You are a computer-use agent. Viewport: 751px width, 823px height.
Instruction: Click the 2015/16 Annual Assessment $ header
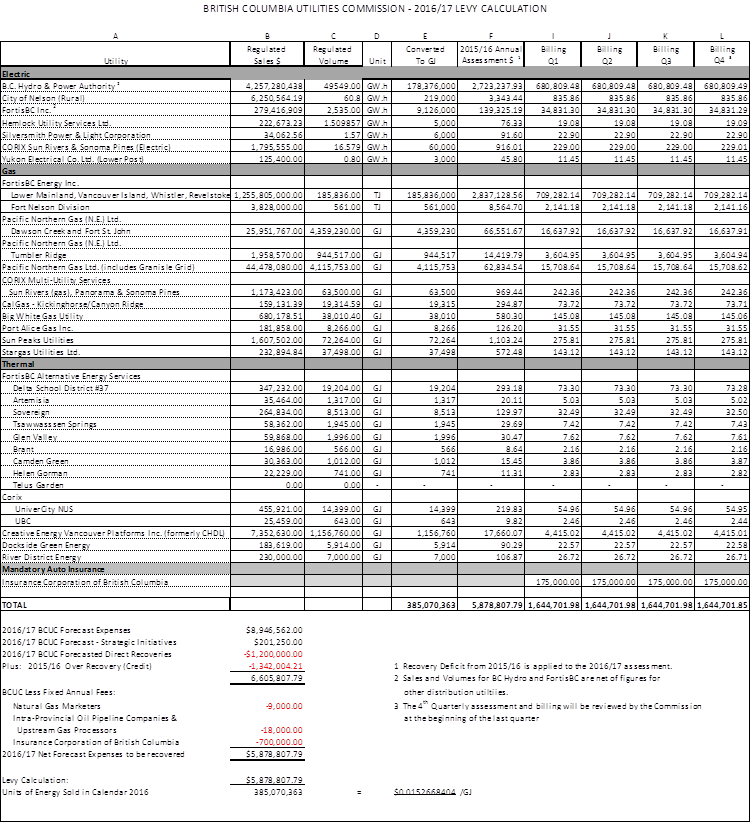(491, 55)
